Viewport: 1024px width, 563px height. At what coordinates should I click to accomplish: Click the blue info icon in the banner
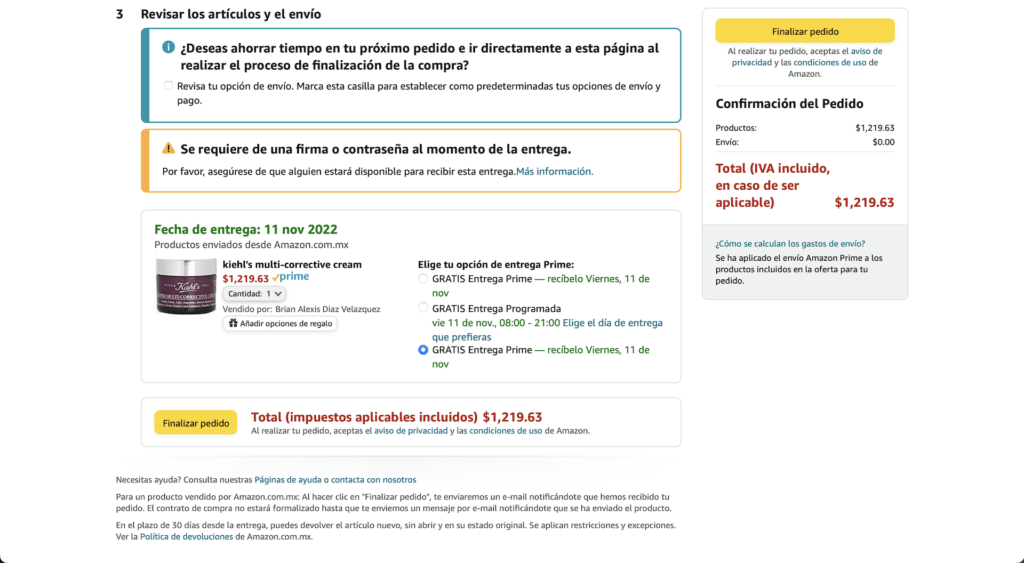point(168,47)
